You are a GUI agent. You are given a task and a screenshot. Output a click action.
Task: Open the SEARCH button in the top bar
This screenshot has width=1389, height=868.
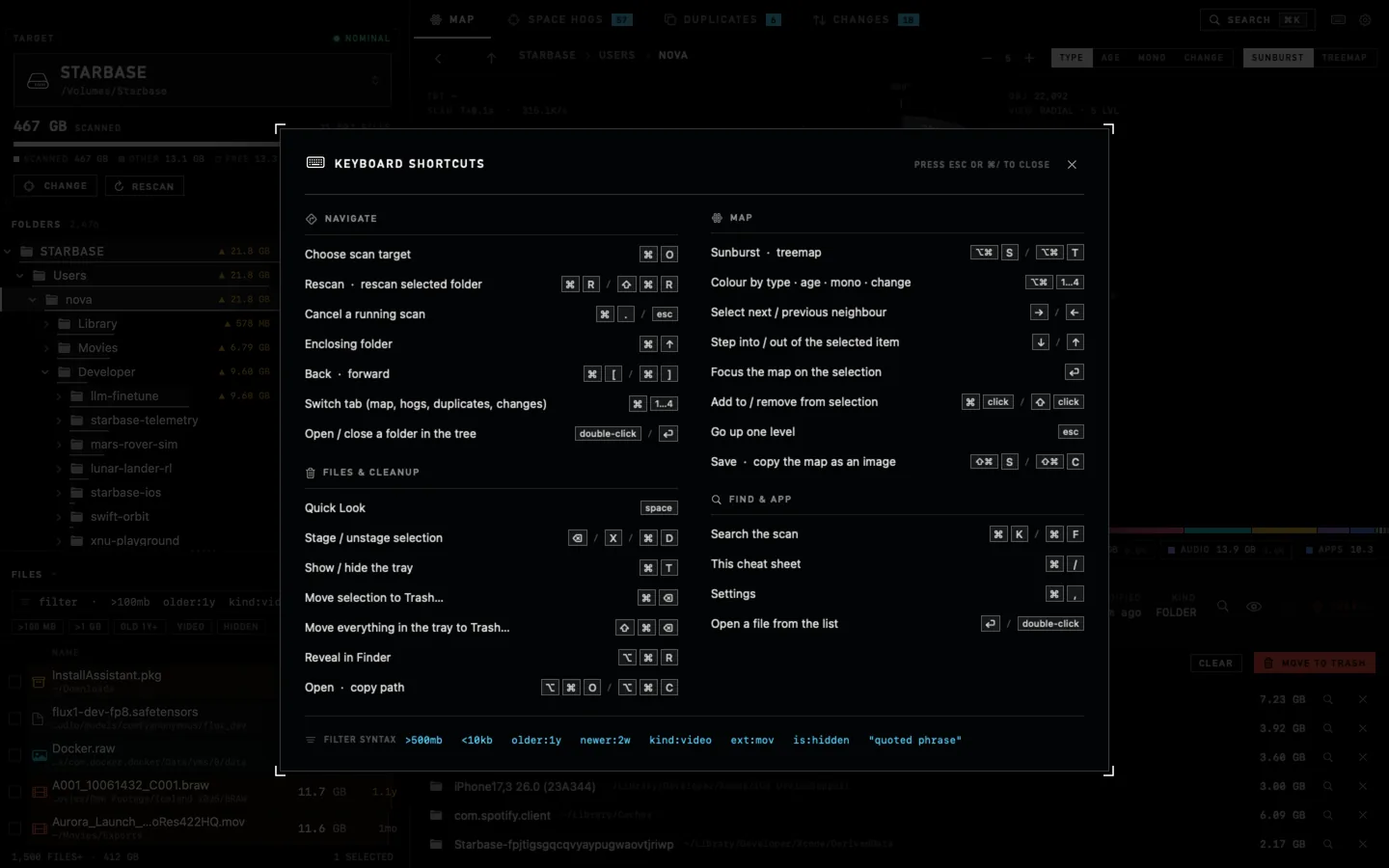pos(1256,19)
